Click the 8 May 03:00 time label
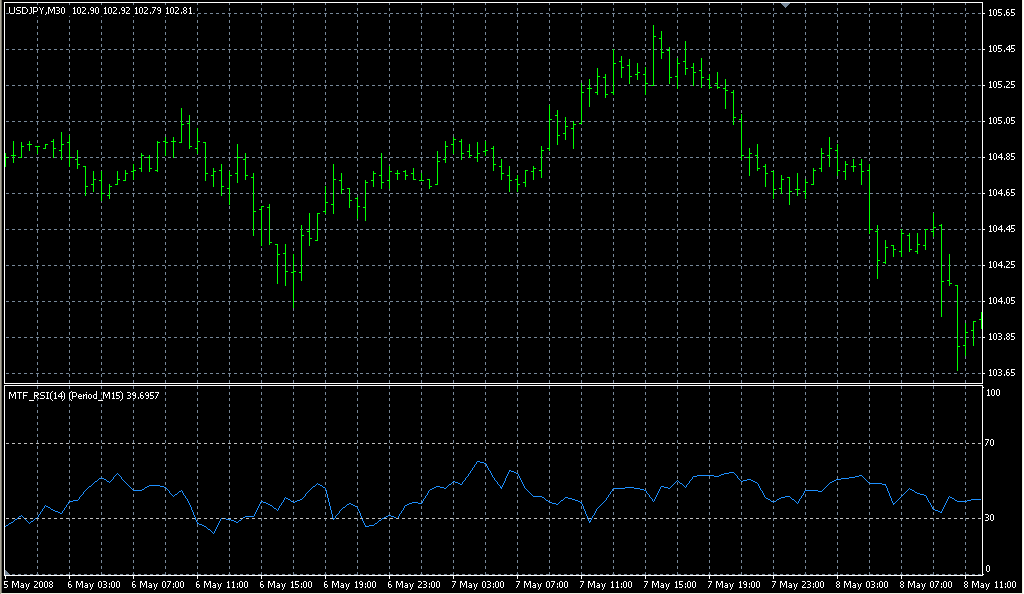 (864, 584)
